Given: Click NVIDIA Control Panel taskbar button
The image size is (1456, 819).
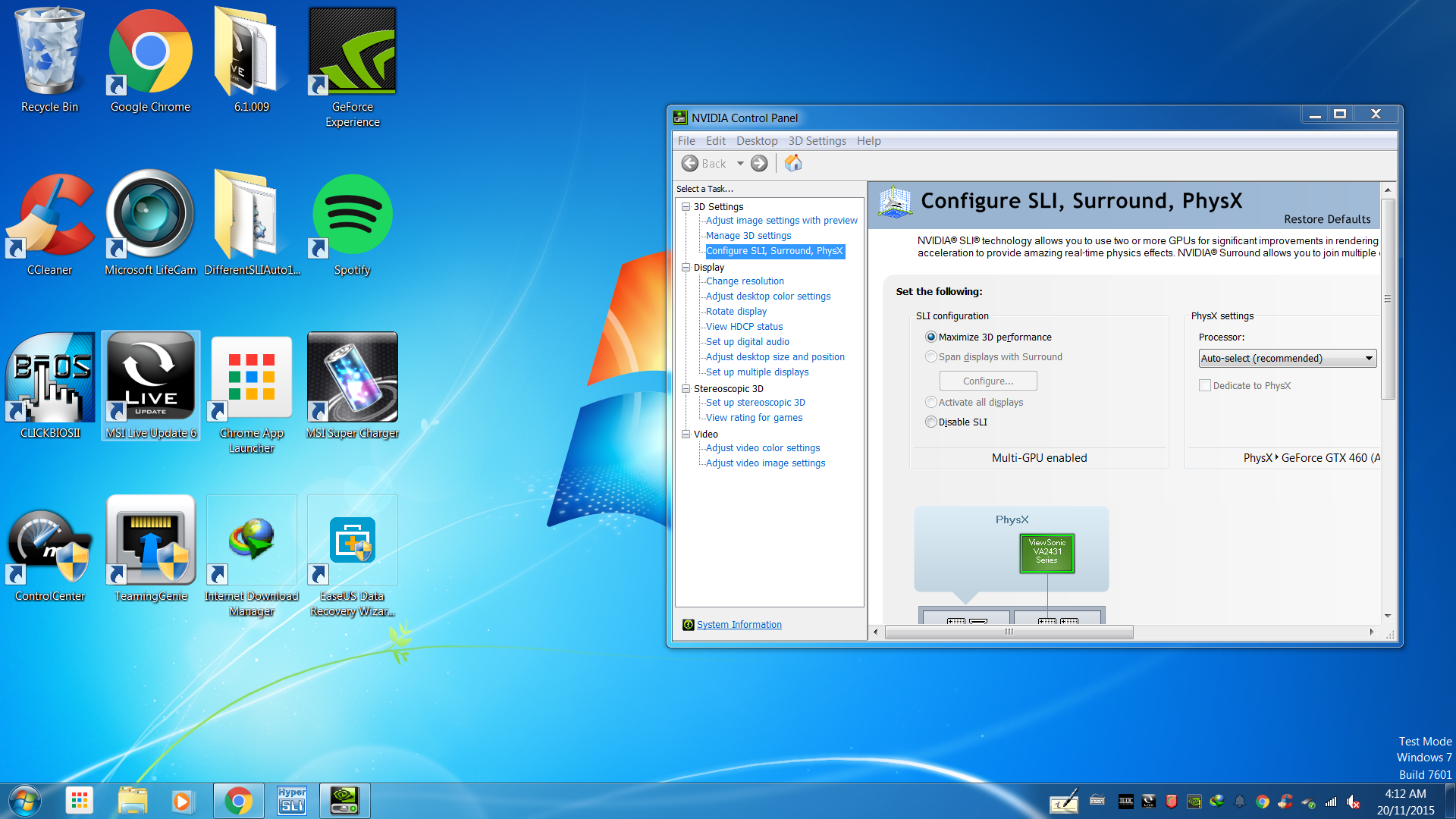Looking at the screenshot, I should point(345,801).
